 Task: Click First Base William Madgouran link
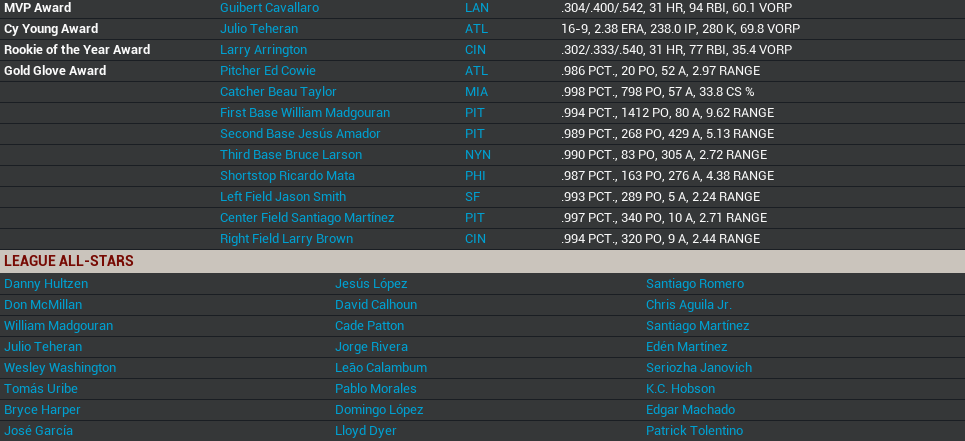click(304, 113)
